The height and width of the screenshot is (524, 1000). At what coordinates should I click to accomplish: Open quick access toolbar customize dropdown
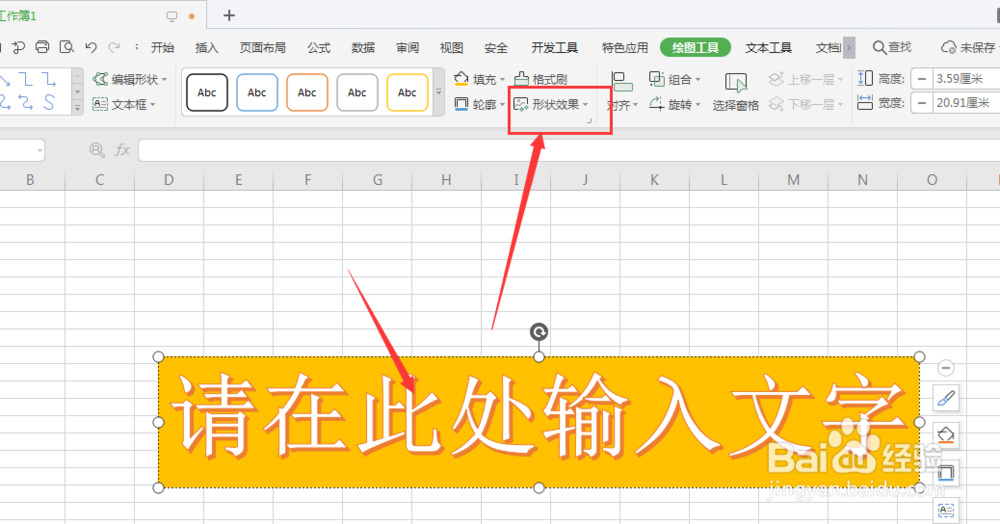tap(136, 47)
